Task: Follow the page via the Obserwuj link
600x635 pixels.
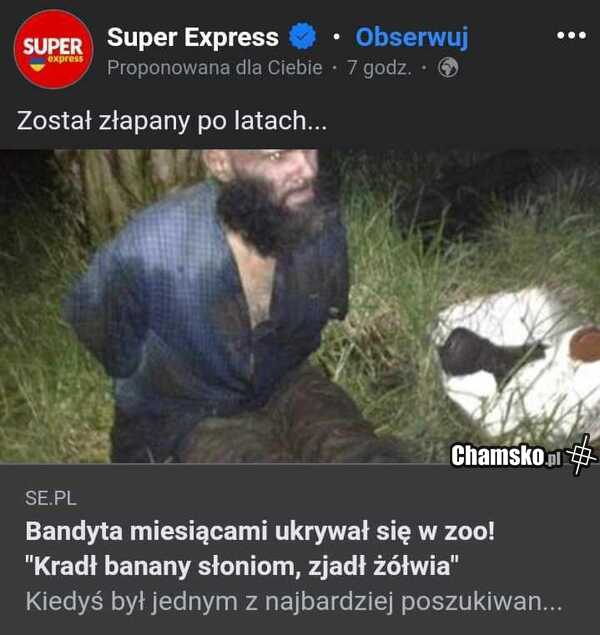Action: (x=412, y=38)
